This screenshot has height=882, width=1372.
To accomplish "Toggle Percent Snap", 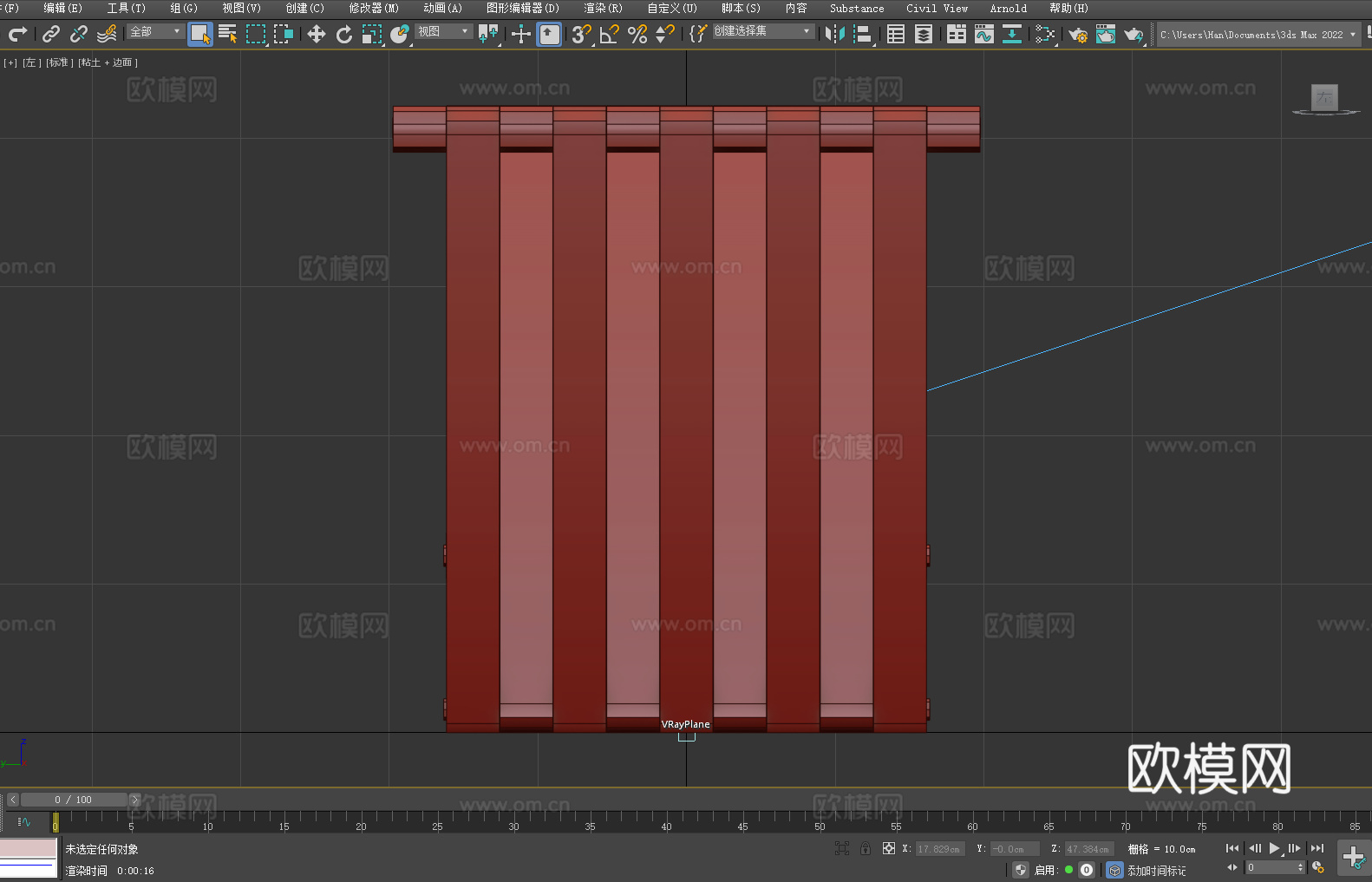I will click(637, 34).
